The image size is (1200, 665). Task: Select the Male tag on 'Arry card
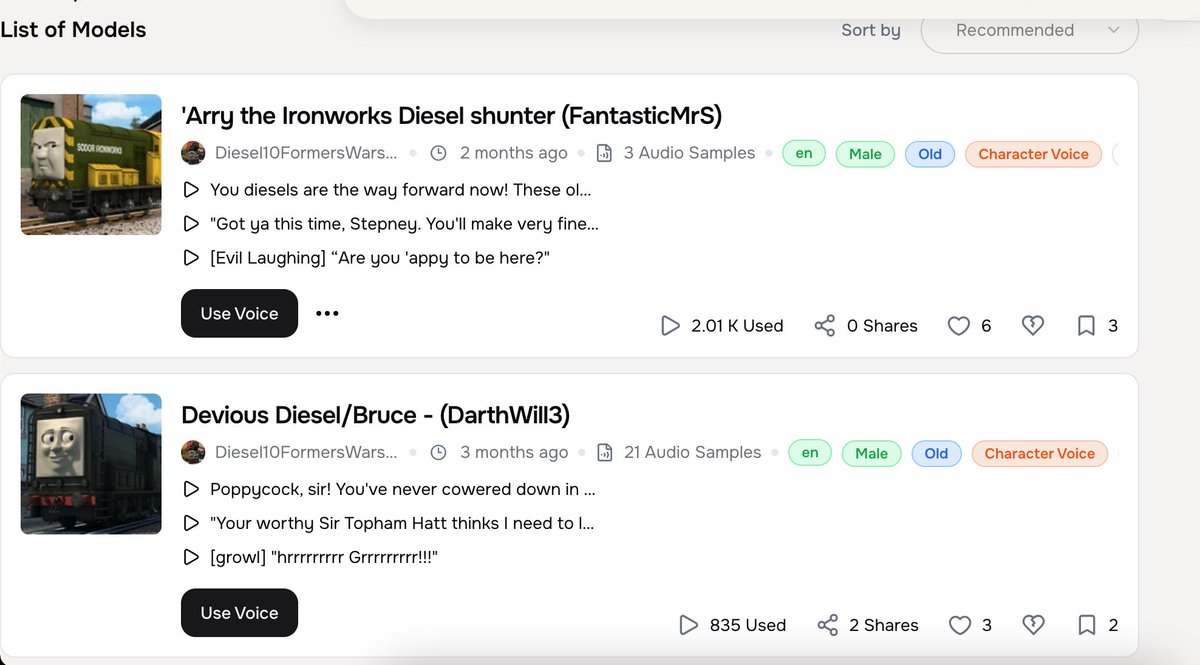click(x=865, y=154)
